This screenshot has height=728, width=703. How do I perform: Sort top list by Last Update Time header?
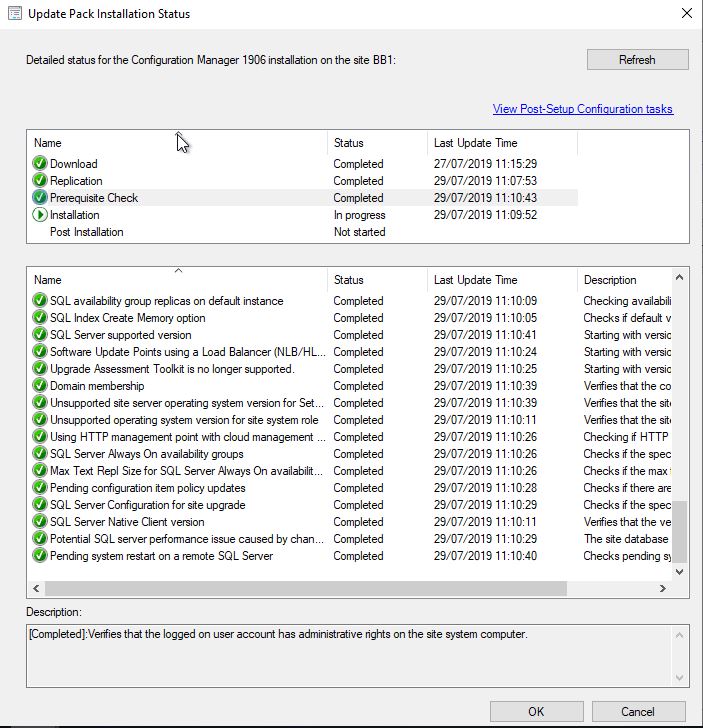click(502, 143)
